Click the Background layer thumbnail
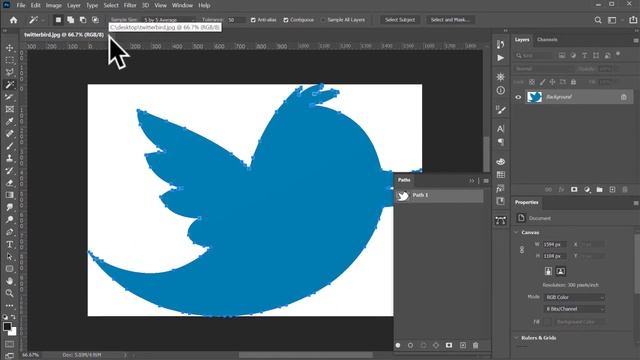 (534, 97)
